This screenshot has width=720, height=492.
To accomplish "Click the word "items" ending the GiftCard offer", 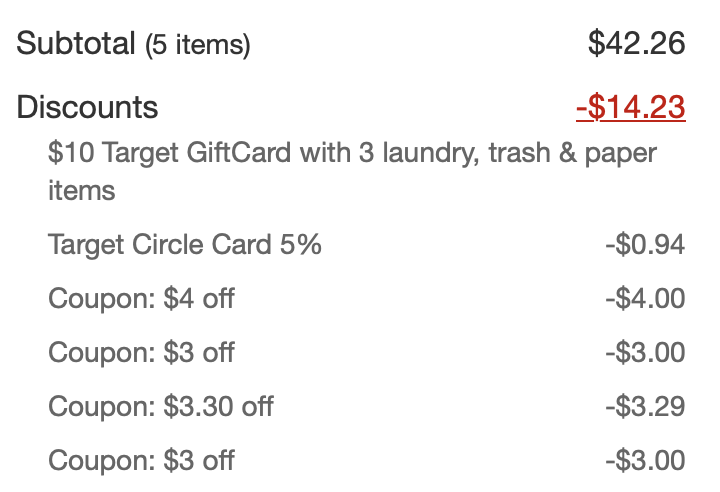I will (81, 190).
